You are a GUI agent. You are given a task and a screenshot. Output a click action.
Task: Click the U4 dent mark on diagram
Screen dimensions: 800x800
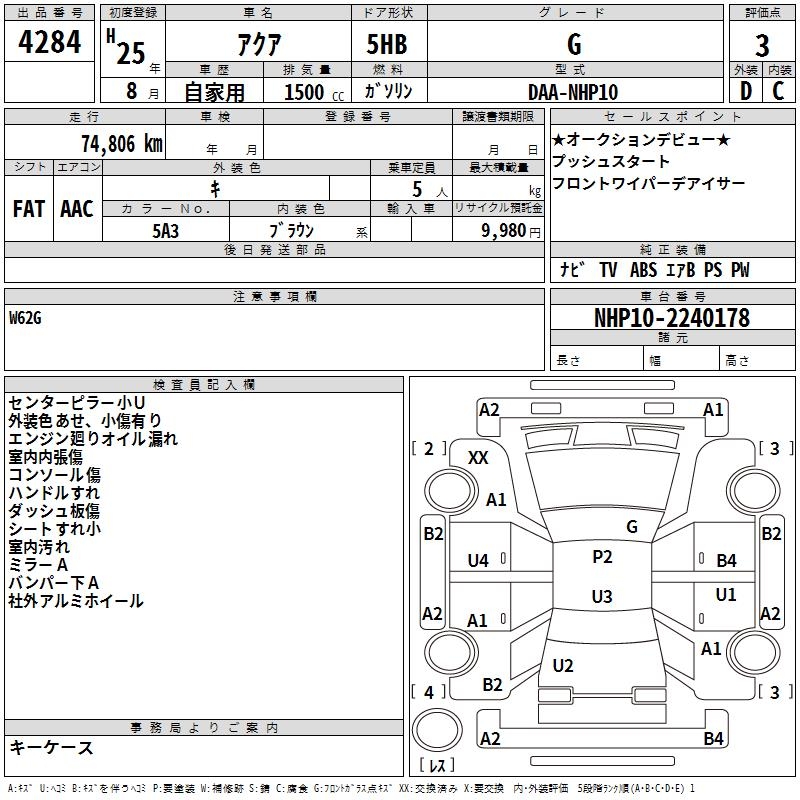click(x=478, y=561)
